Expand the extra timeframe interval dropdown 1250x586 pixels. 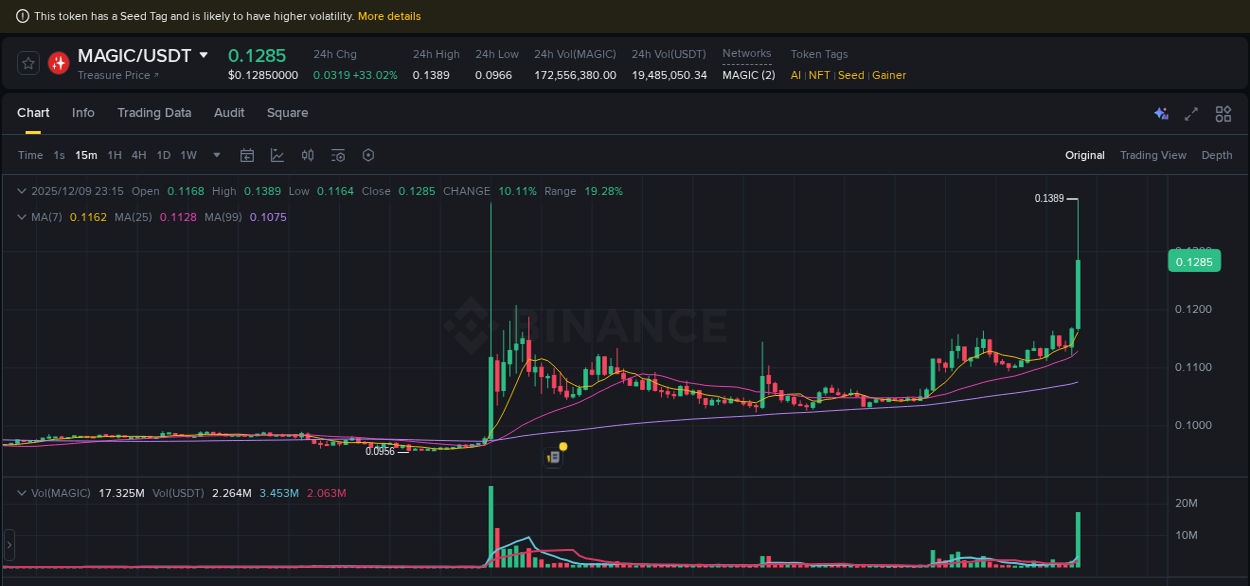pos(216,155)
